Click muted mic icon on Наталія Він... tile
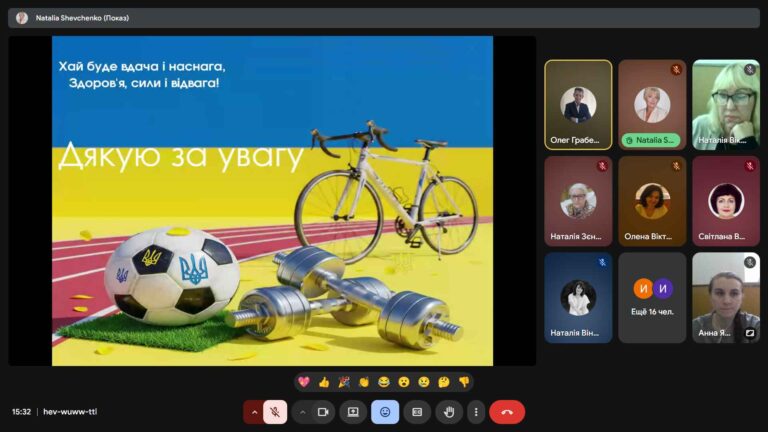Screen dimensions: 768x432 coord(602,263)
